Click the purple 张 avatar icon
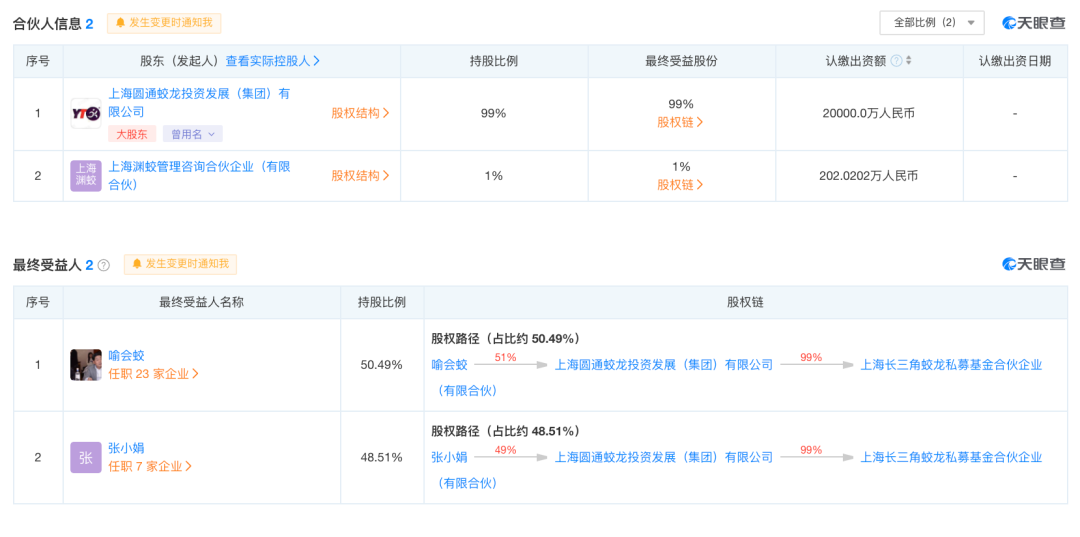1080x537 pixels. click(86, 457)
